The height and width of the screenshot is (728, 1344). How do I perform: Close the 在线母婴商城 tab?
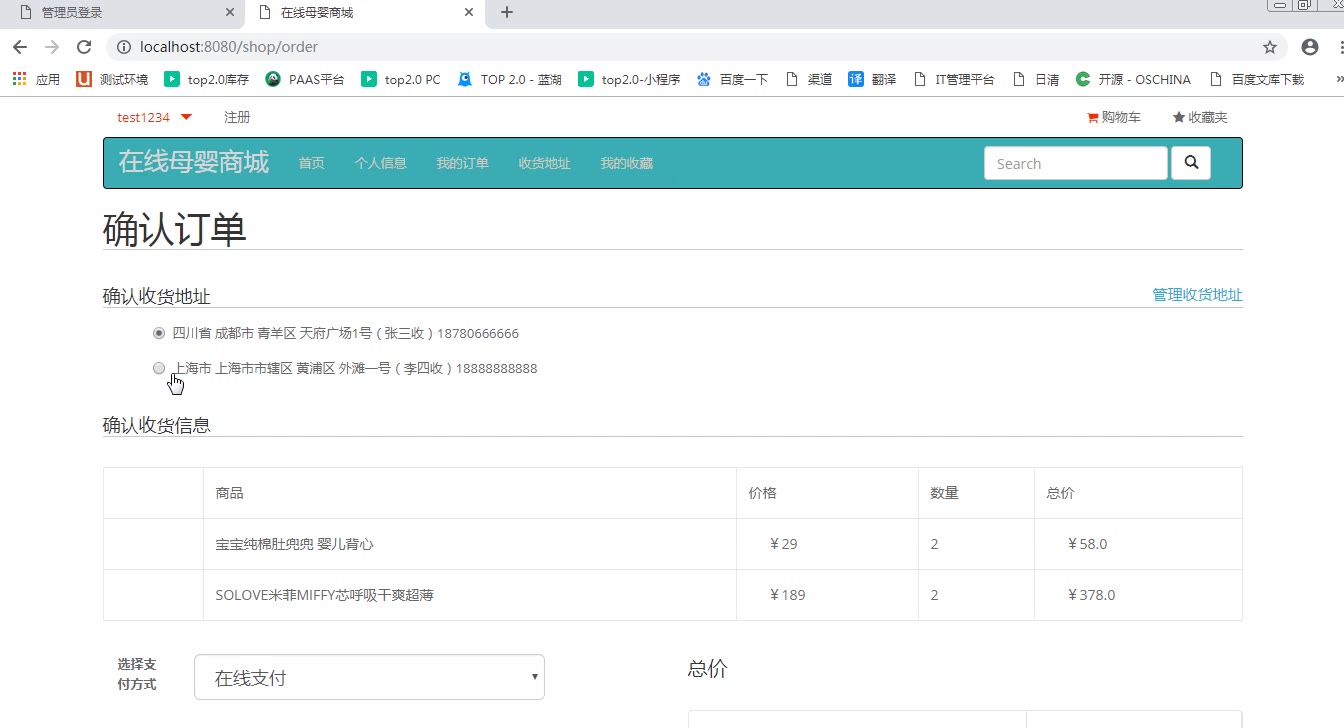tap(468, 13)
